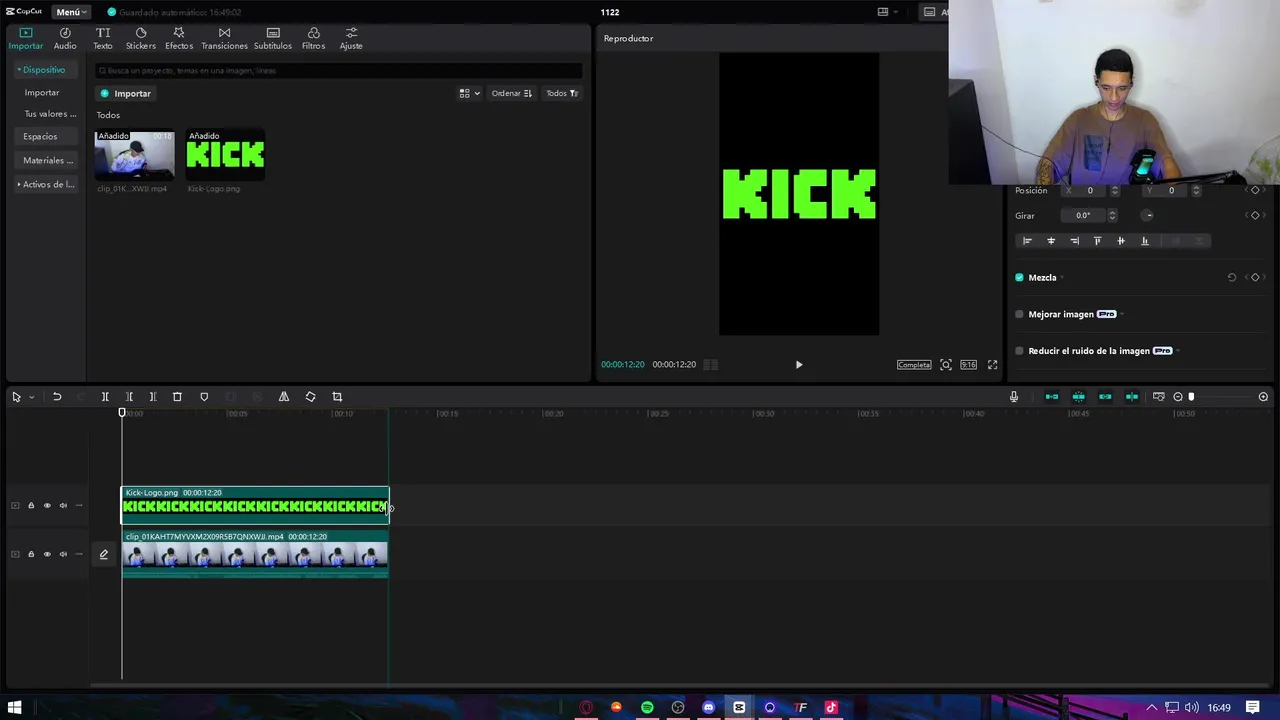Toggle the timeline clip linkage
Image resolution: width=1280 pixels, height=720 pixels.
pos(1105,397)
